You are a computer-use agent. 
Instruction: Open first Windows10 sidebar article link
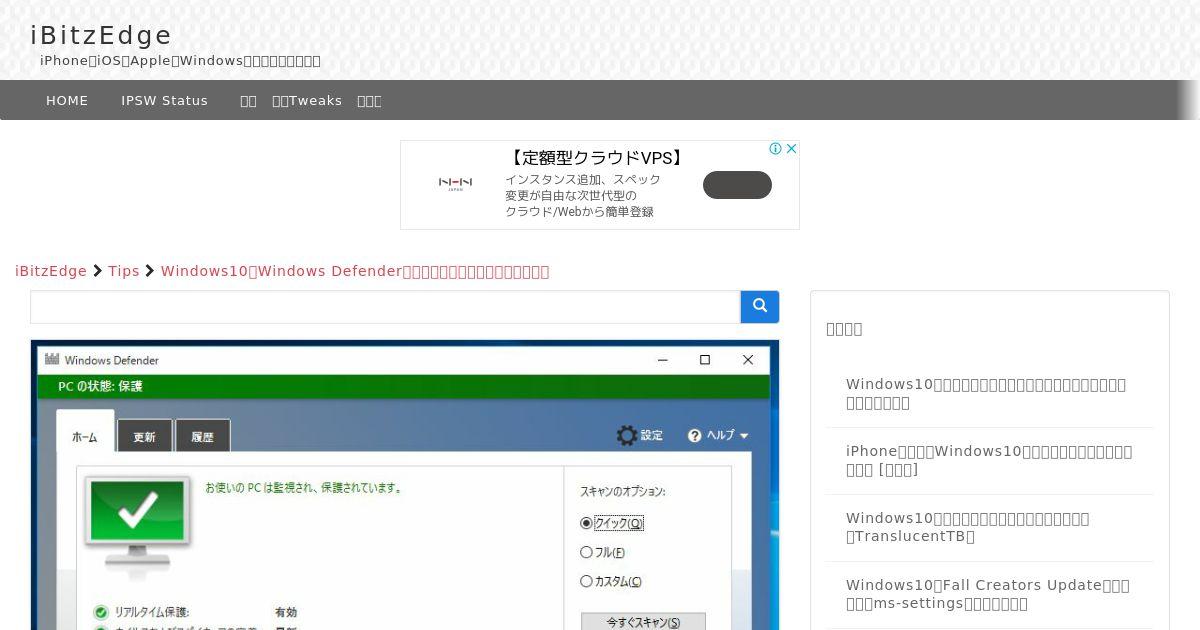click(x=986, y=393)
